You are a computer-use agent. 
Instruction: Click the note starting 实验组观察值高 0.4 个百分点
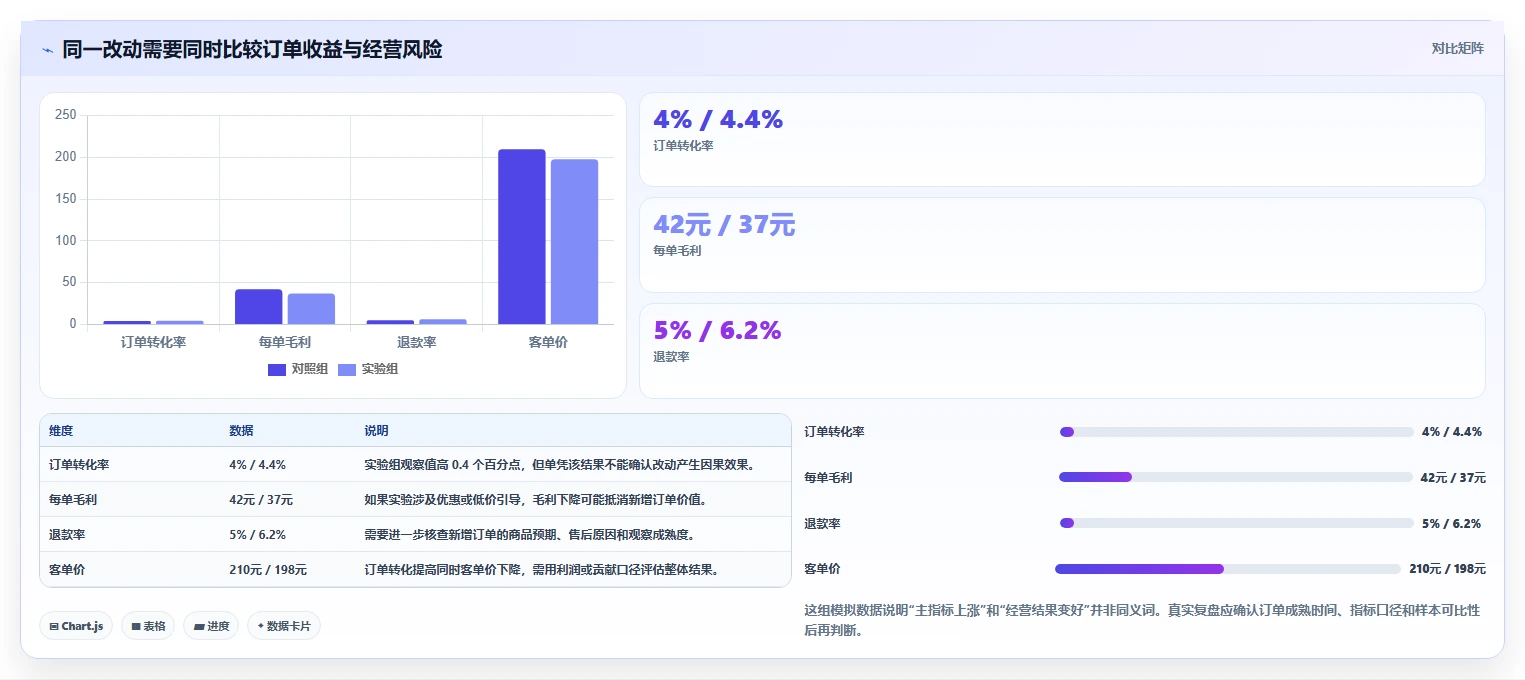(x=559, y=465)
